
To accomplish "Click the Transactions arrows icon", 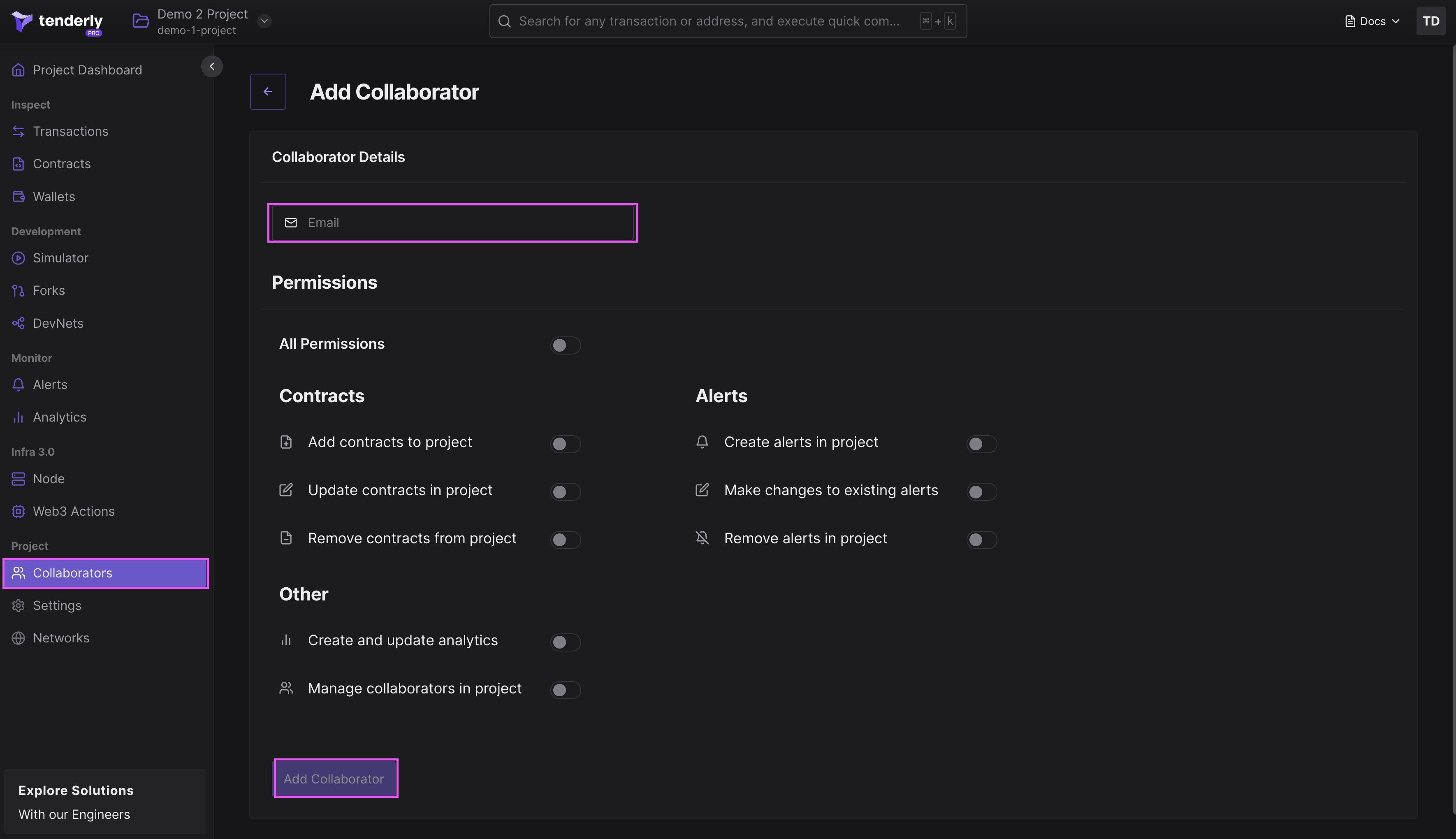I will point(19,131).
